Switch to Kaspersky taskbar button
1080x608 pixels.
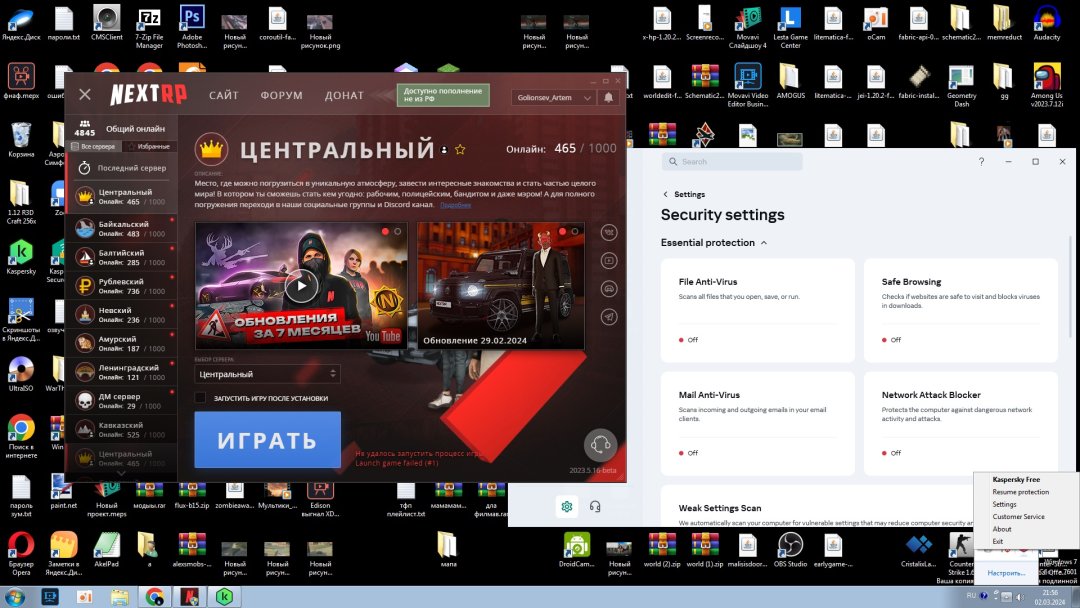coord(224,596)
